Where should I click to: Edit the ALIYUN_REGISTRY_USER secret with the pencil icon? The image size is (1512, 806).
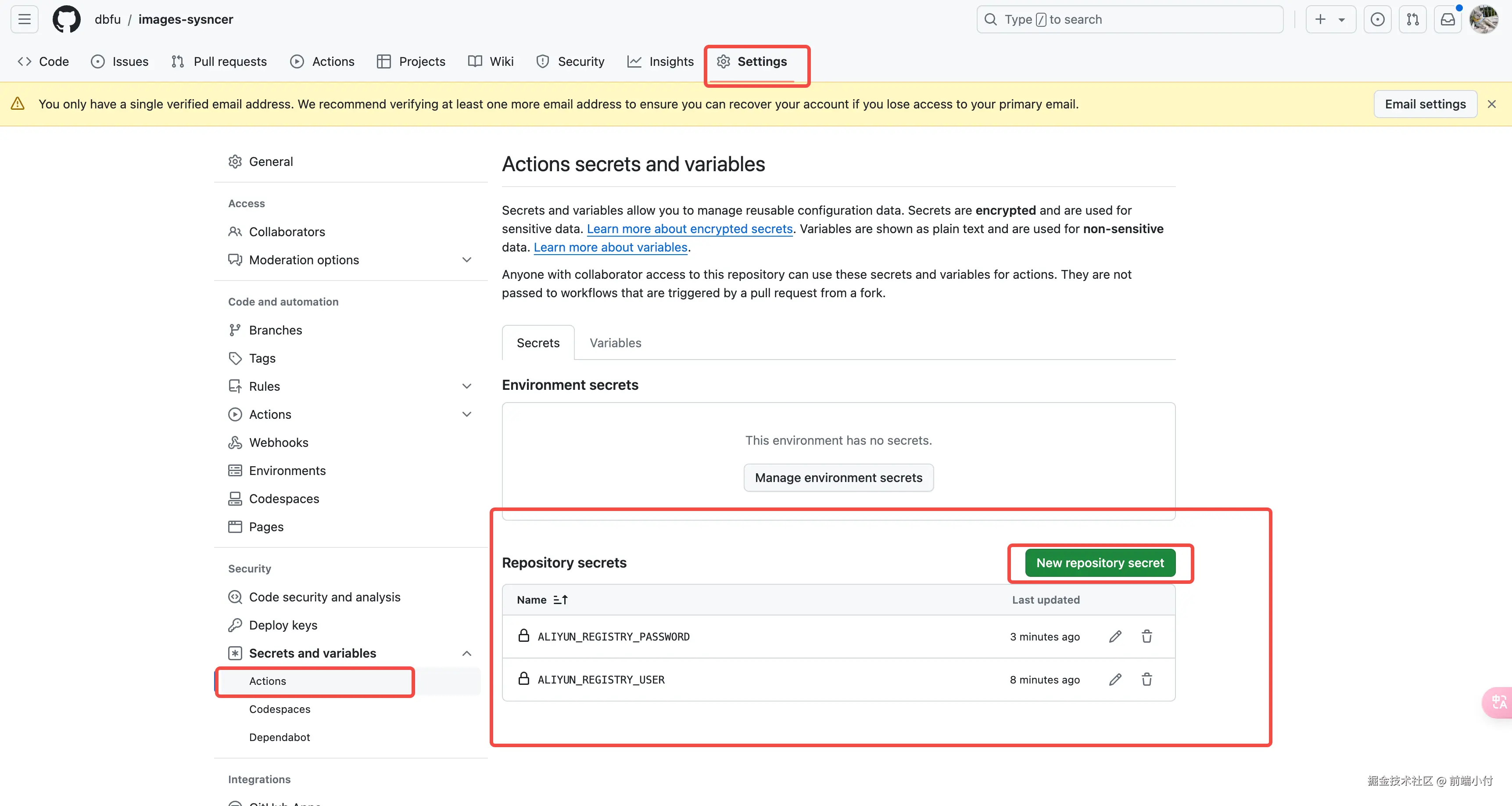1115,679
